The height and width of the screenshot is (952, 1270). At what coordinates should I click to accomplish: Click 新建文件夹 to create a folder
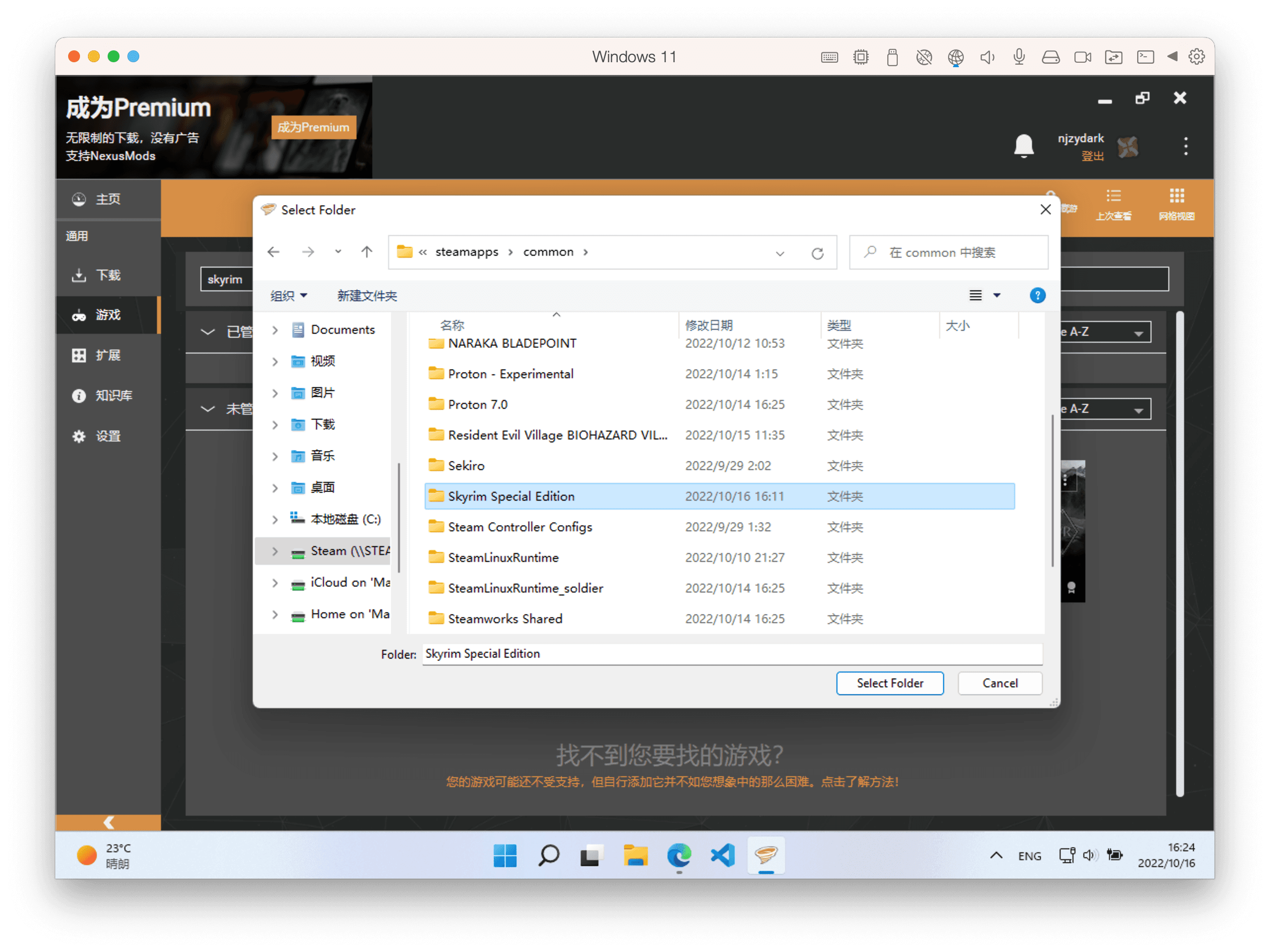point(367,296)
